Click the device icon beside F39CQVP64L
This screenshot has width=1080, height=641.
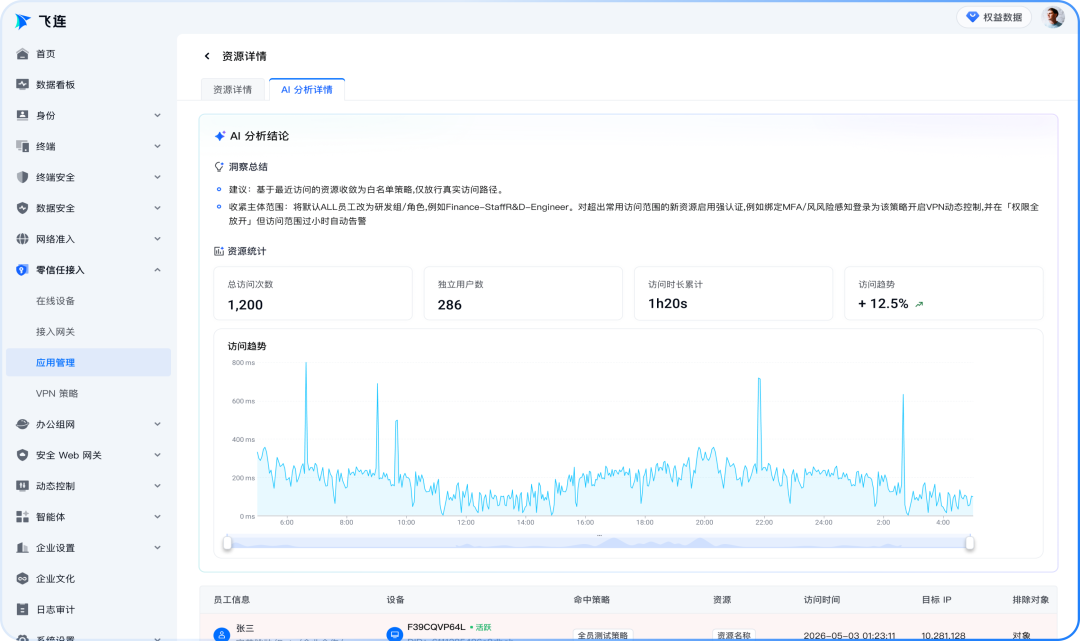click(395, 634)
